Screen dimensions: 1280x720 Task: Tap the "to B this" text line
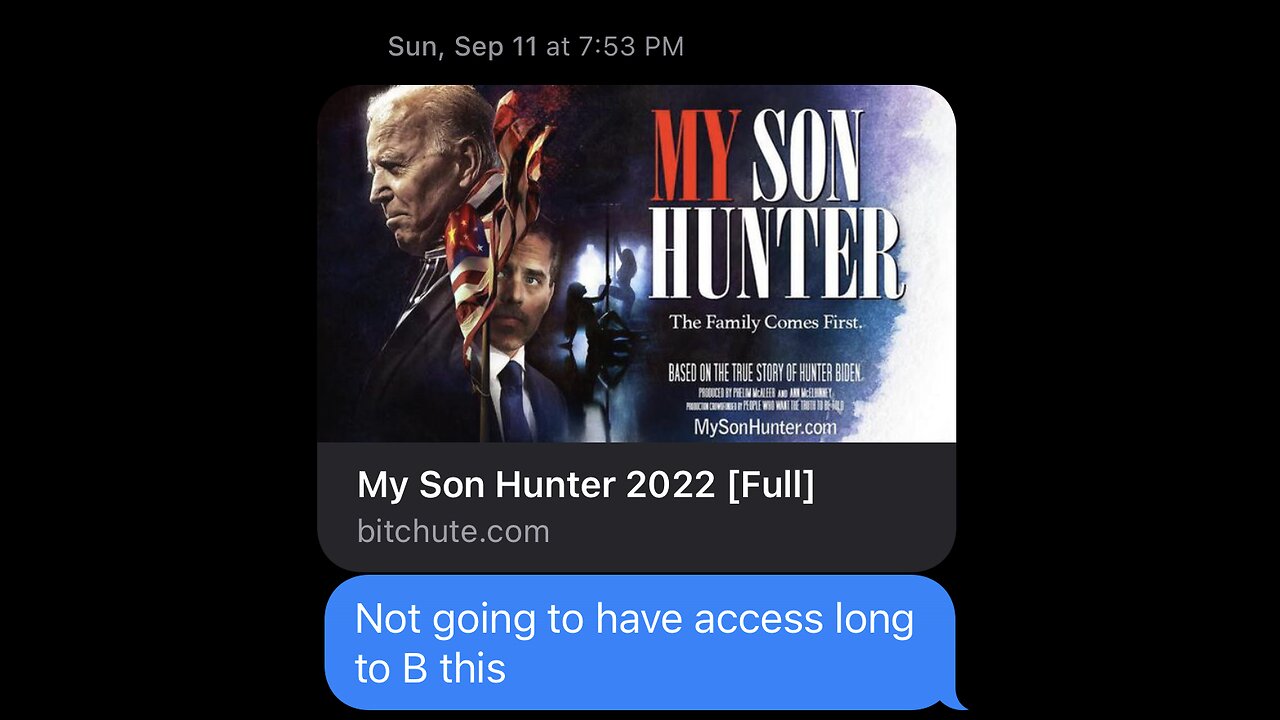coord(430,669)
